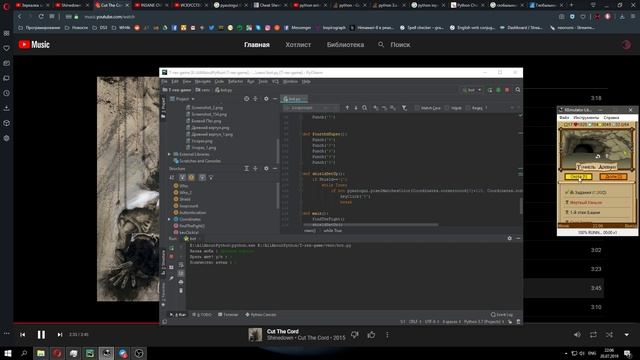The image size is (640, 360).
Task: Open Project panel settings gear
Action: pos(266,99)
